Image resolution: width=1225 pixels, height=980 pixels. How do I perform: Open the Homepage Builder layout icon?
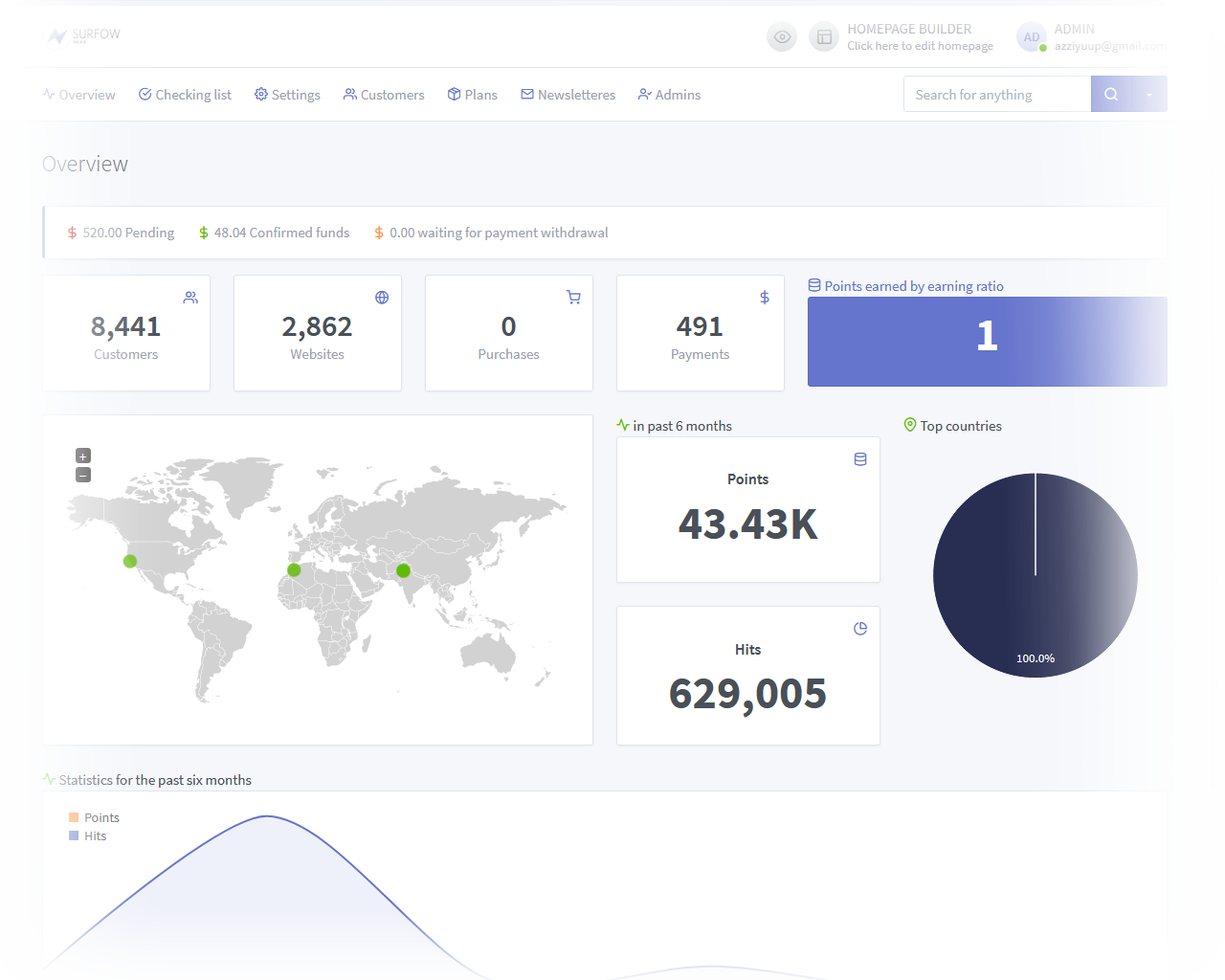[824, 37]
